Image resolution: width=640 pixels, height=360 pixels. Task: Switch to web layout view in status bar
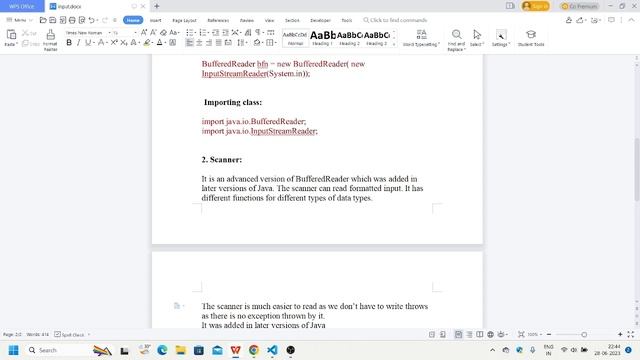tap(490, 334)
